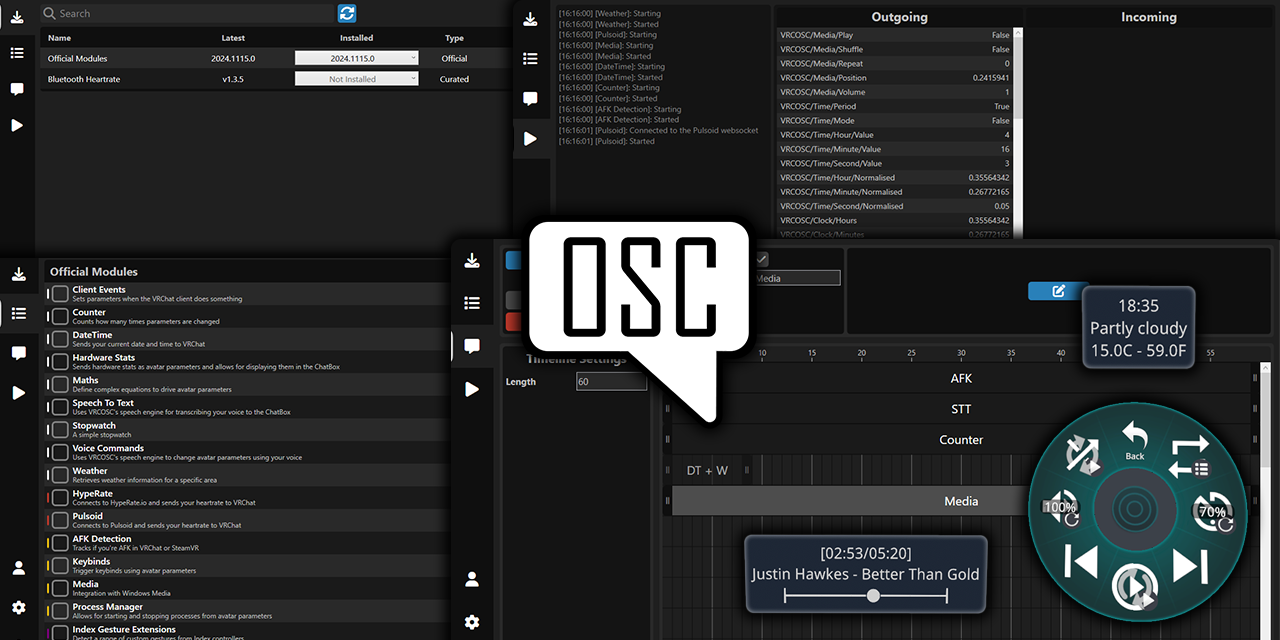Screen dimensions: 1280x640
Task: Toggle the checkbox above the Media text field
Action: coord(762,259)
